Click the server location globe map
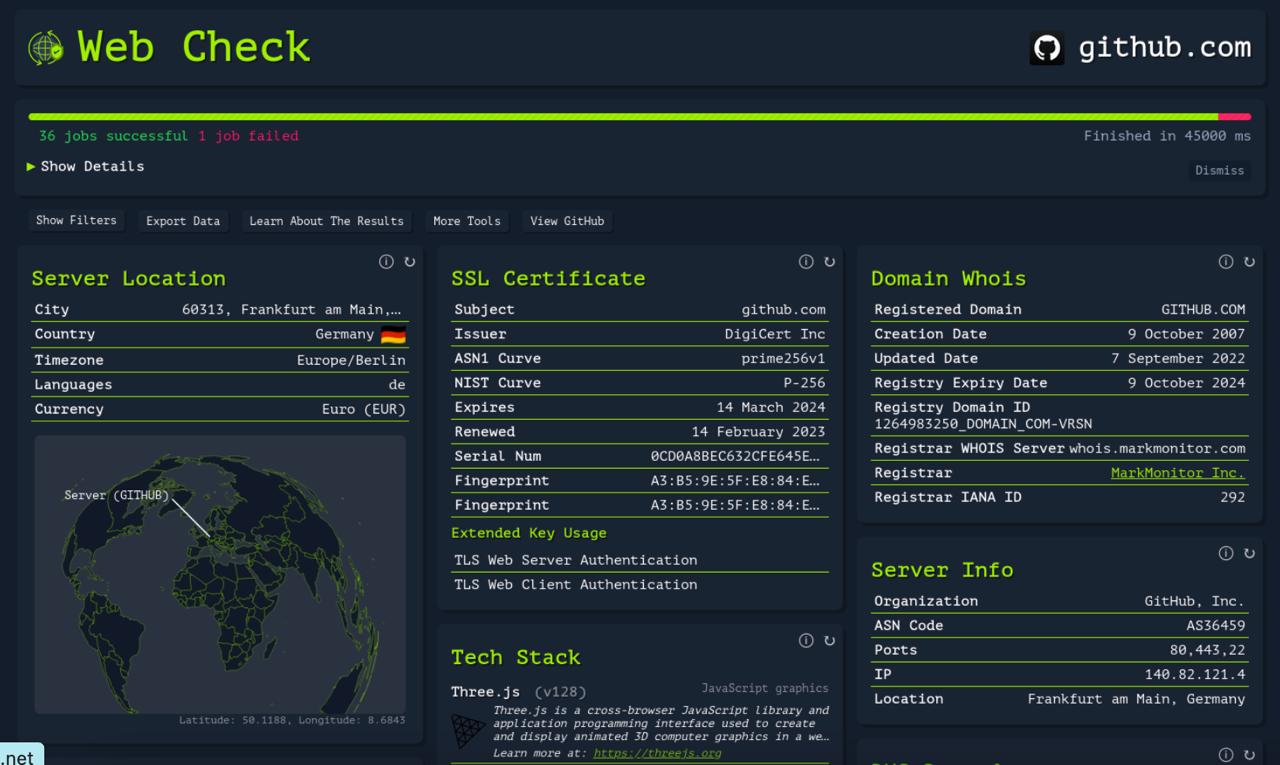 point(220,574)
